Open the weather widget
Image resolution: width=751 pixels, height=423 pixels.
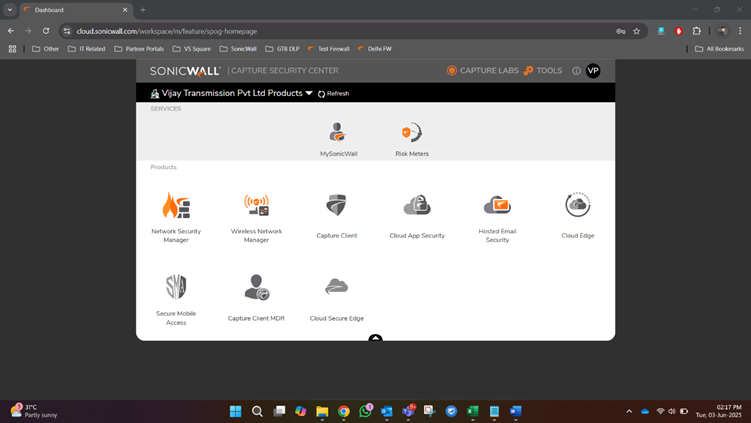34,411
